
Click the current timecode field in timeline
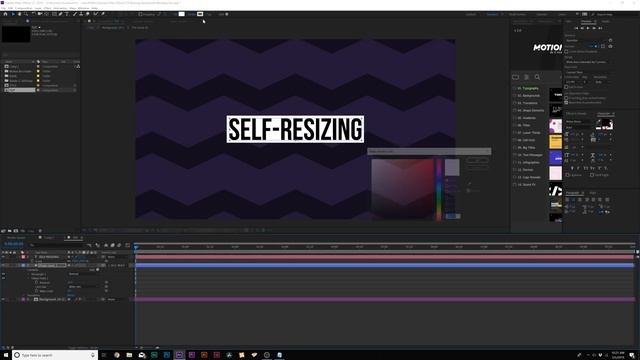pyautogui.click(x=13, y=244)
